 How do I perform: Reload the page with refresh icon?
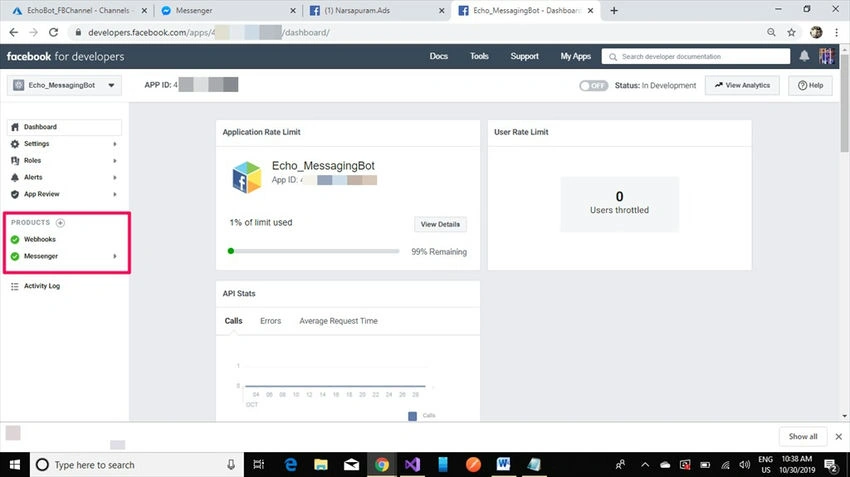[x=53, y=33]
